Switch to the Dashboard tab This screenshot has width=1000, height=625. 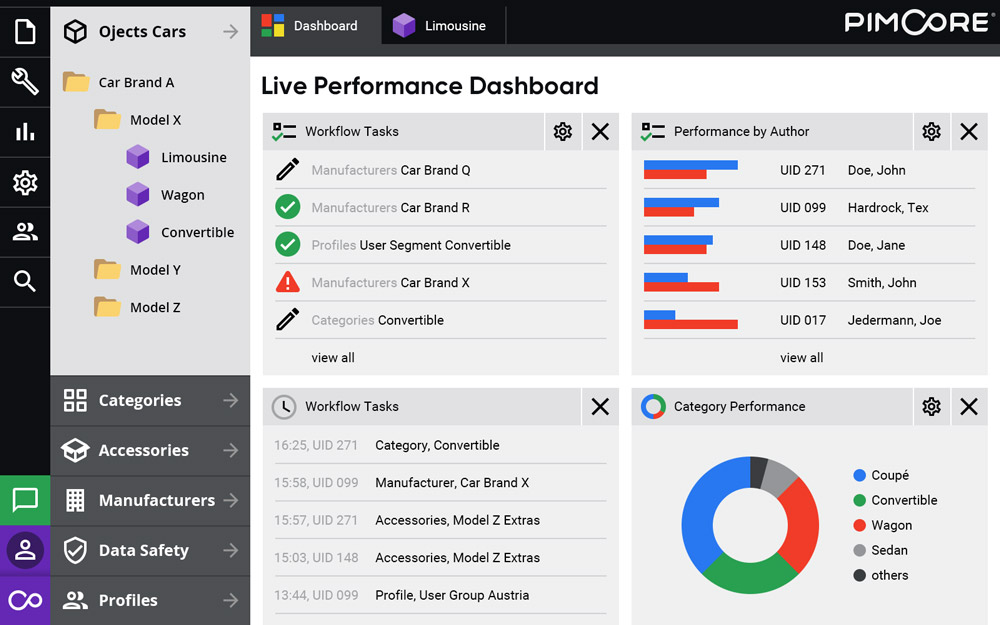click(316, 26)
